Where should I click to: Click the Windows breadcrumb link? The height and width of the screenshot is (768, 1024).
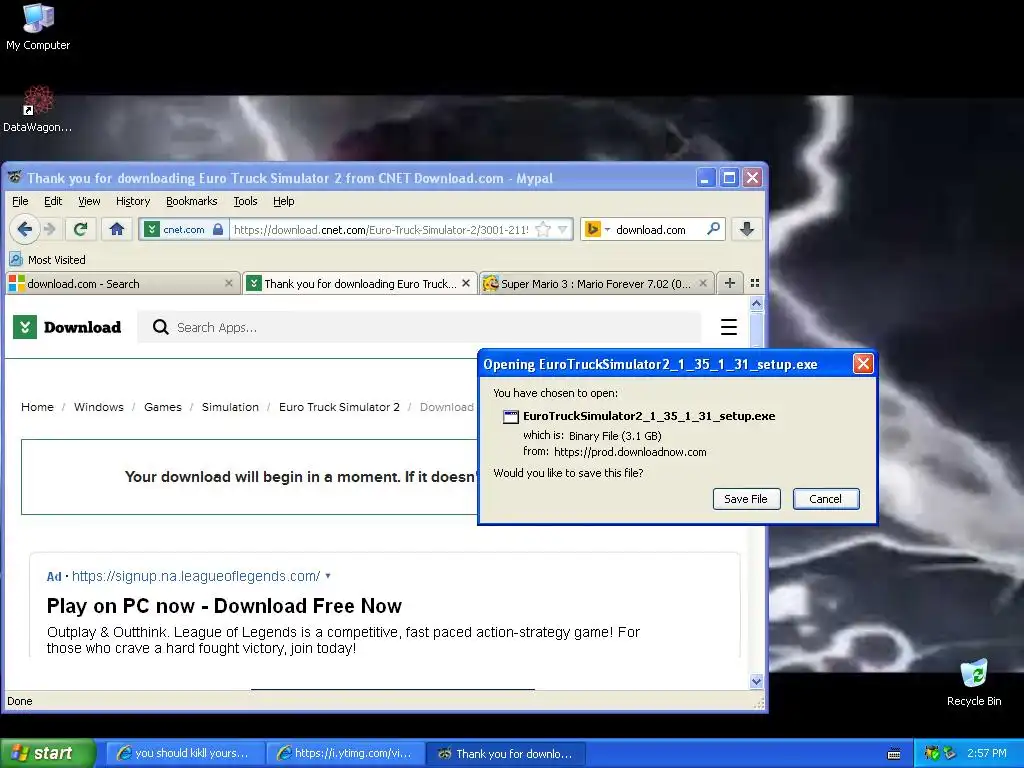tap(99, 407)
